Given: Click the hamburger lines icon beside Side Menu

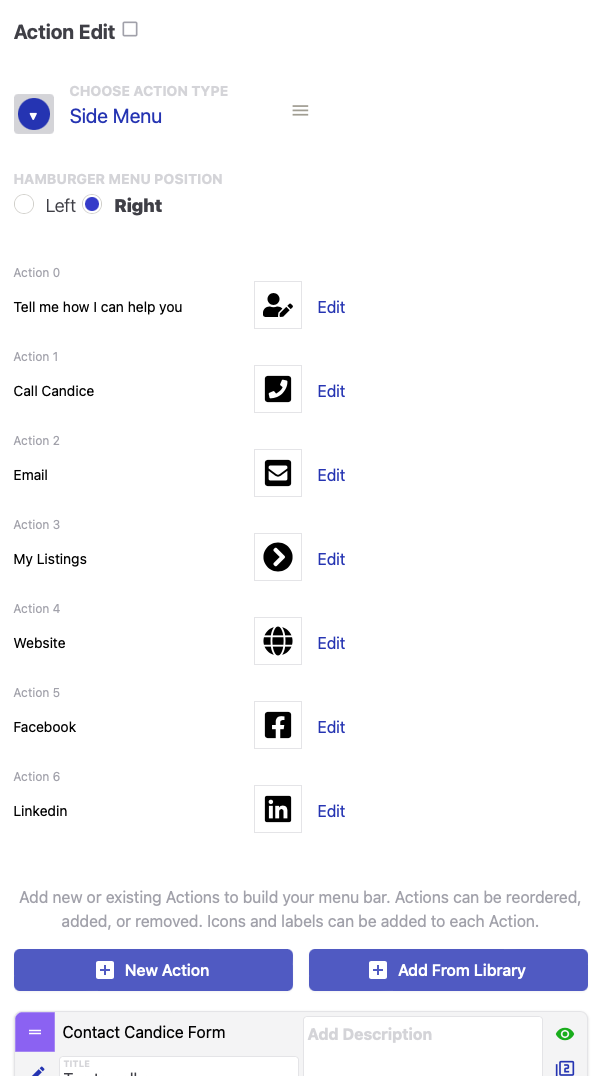Looking at the screenshot, I should [x=300, y=111].
